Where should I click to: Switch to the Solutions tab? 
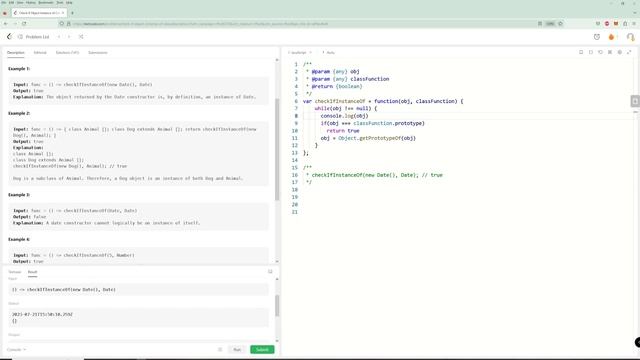tap(67, 53)
